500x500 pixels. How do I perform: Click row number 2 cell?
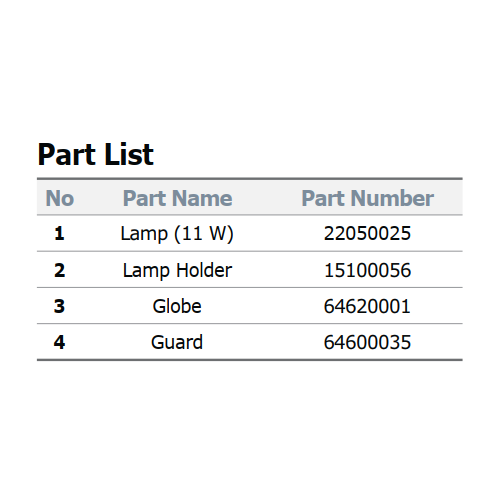pos(59,270)
